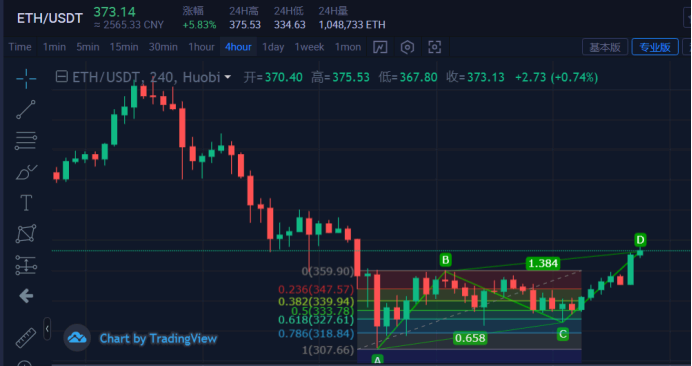Switch to 1week interval
This screenshot has height=366, width=692.
(x=309, y=47)
